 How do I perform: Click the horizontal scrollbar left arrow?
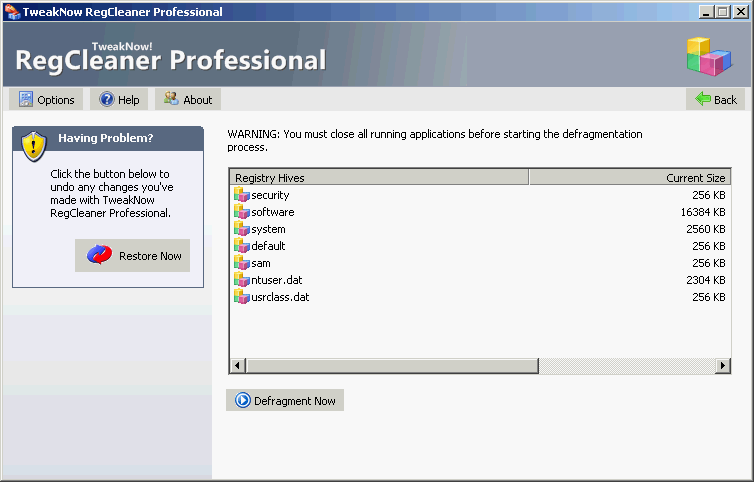[238, 366]
